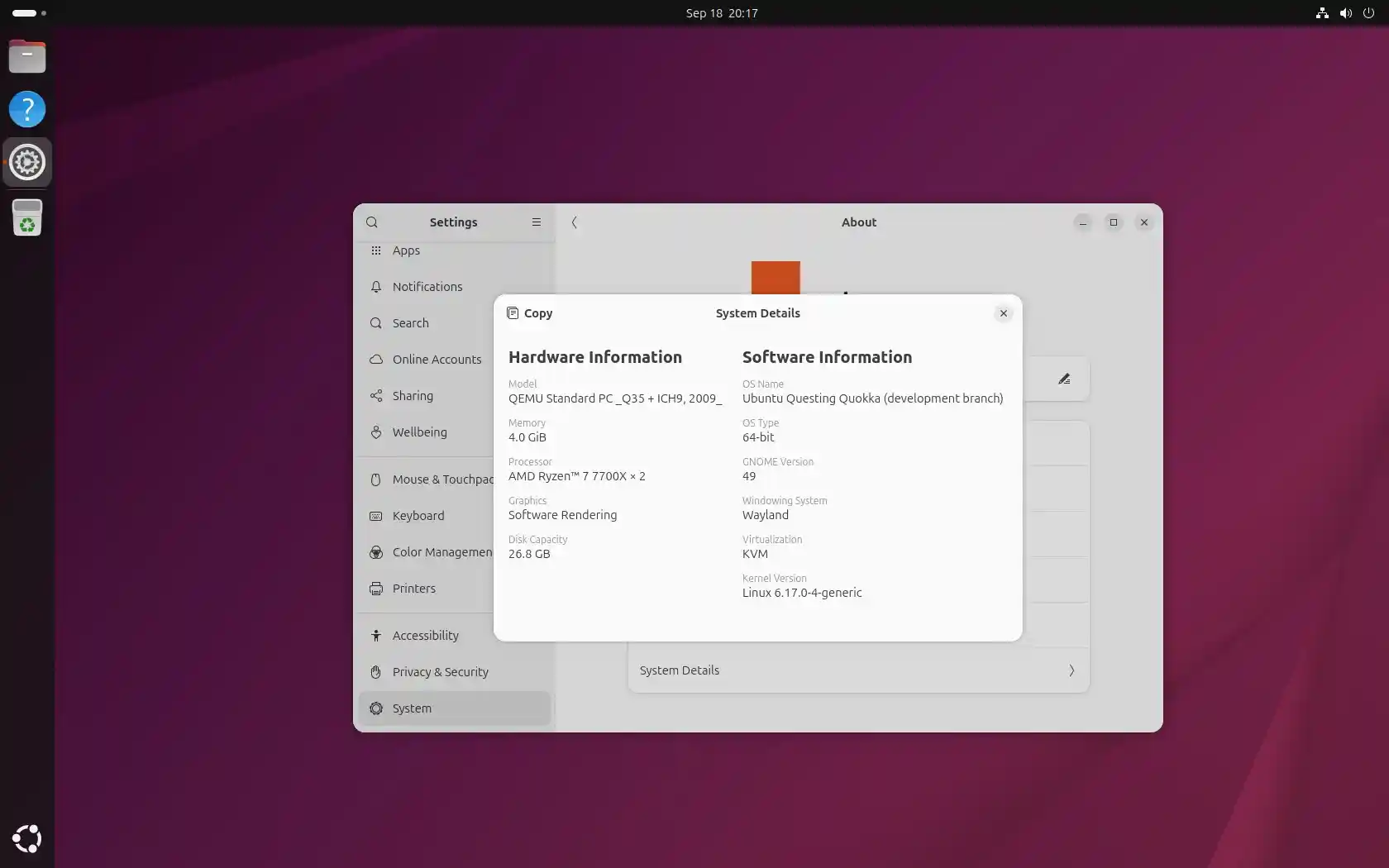The width and height of the screenshot is (1389, 868).
Task: Expand the System Details row
Action: point(857,670)
